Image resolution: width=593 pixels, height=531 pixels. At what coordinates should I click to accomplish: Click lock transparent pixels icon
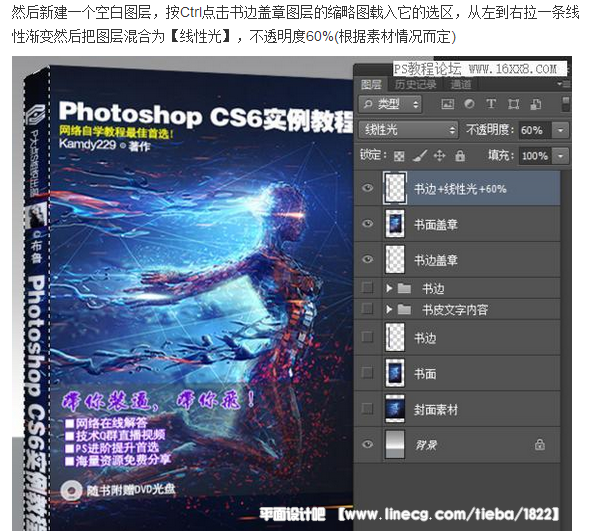399,156
